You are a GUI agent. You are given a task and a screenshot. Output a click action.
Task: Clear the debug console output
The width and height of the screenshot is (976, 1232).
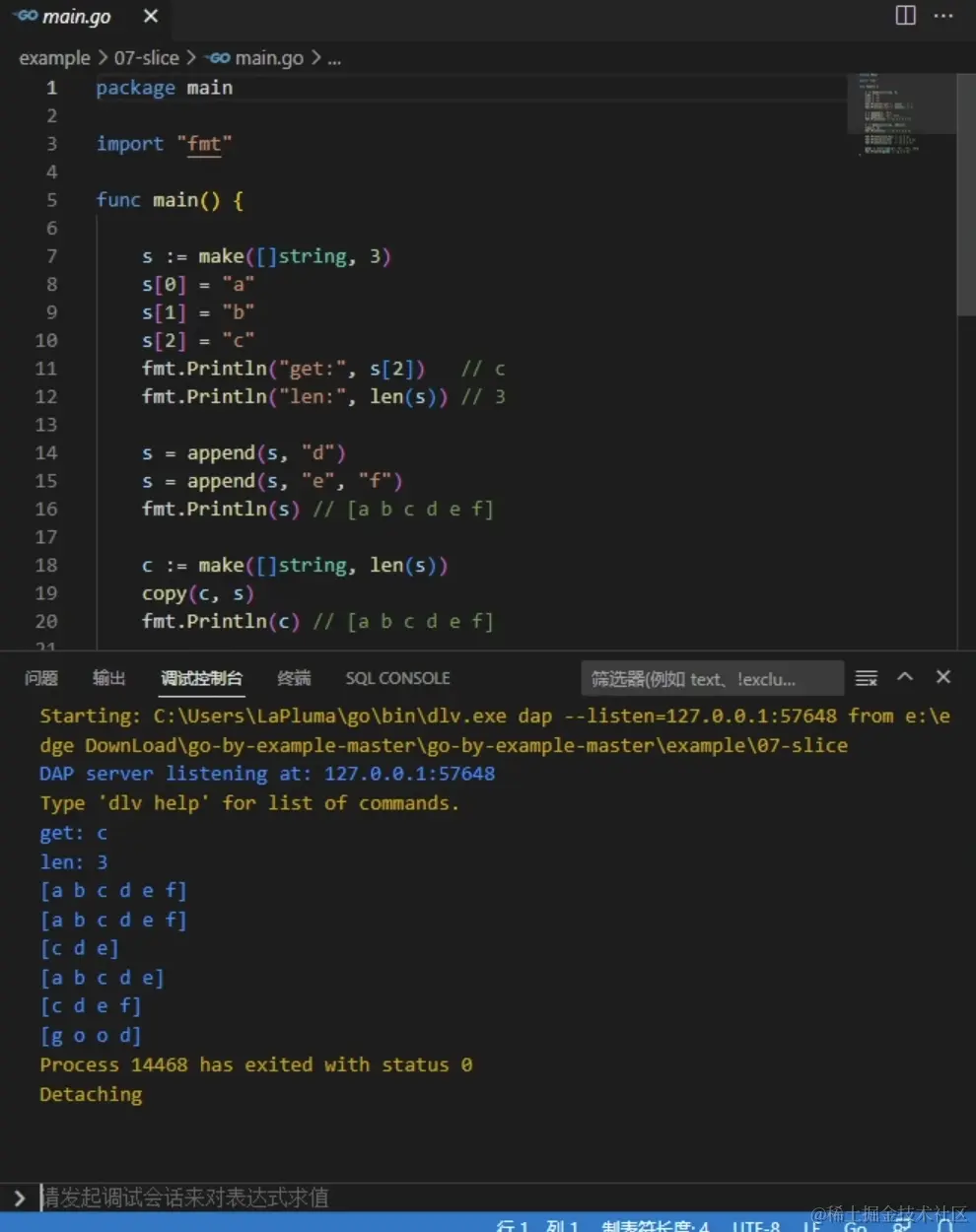[867, 678]
